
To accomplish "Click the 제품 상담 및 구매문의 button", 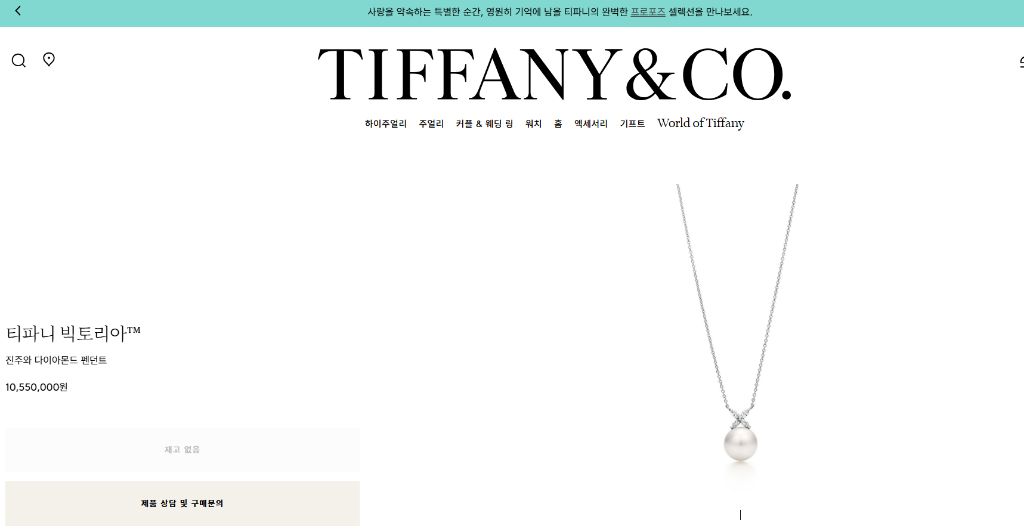I will coord(182,503).
